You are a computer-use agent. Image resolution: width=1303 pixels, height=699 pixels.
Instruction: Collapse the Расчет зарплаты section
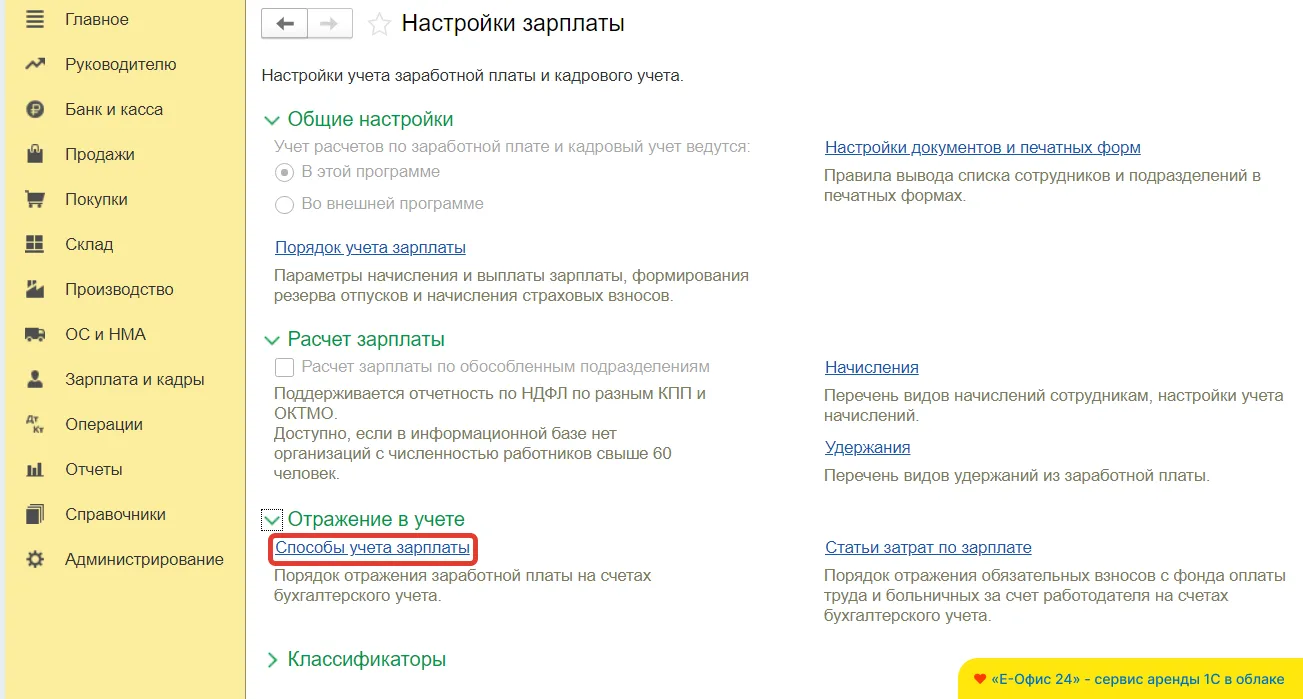[x=272, y=340]
